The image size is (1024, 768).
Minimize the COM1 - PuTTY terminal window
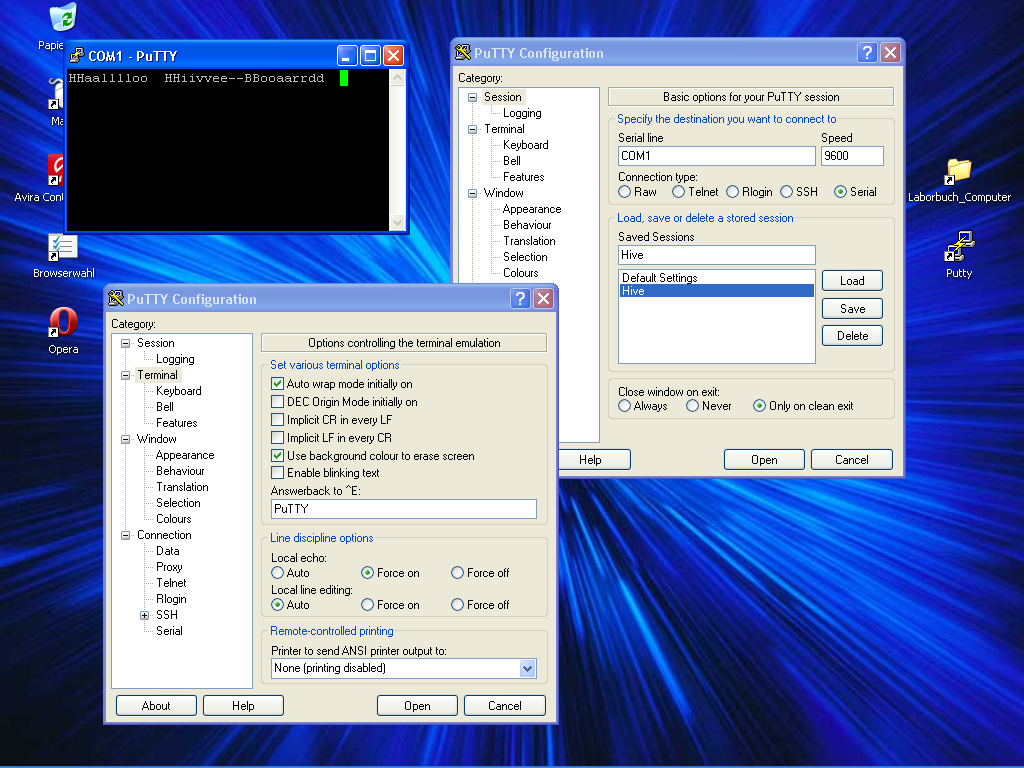[347, 56]
